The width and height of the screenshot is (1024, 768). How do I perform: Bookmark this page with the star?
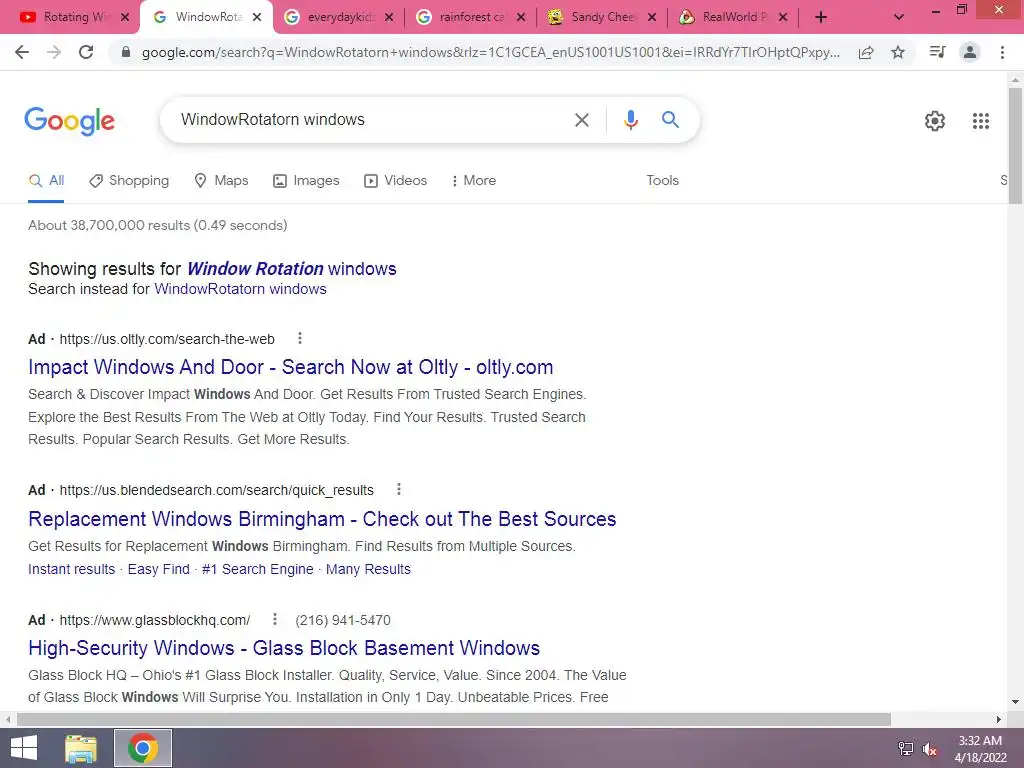898,52
